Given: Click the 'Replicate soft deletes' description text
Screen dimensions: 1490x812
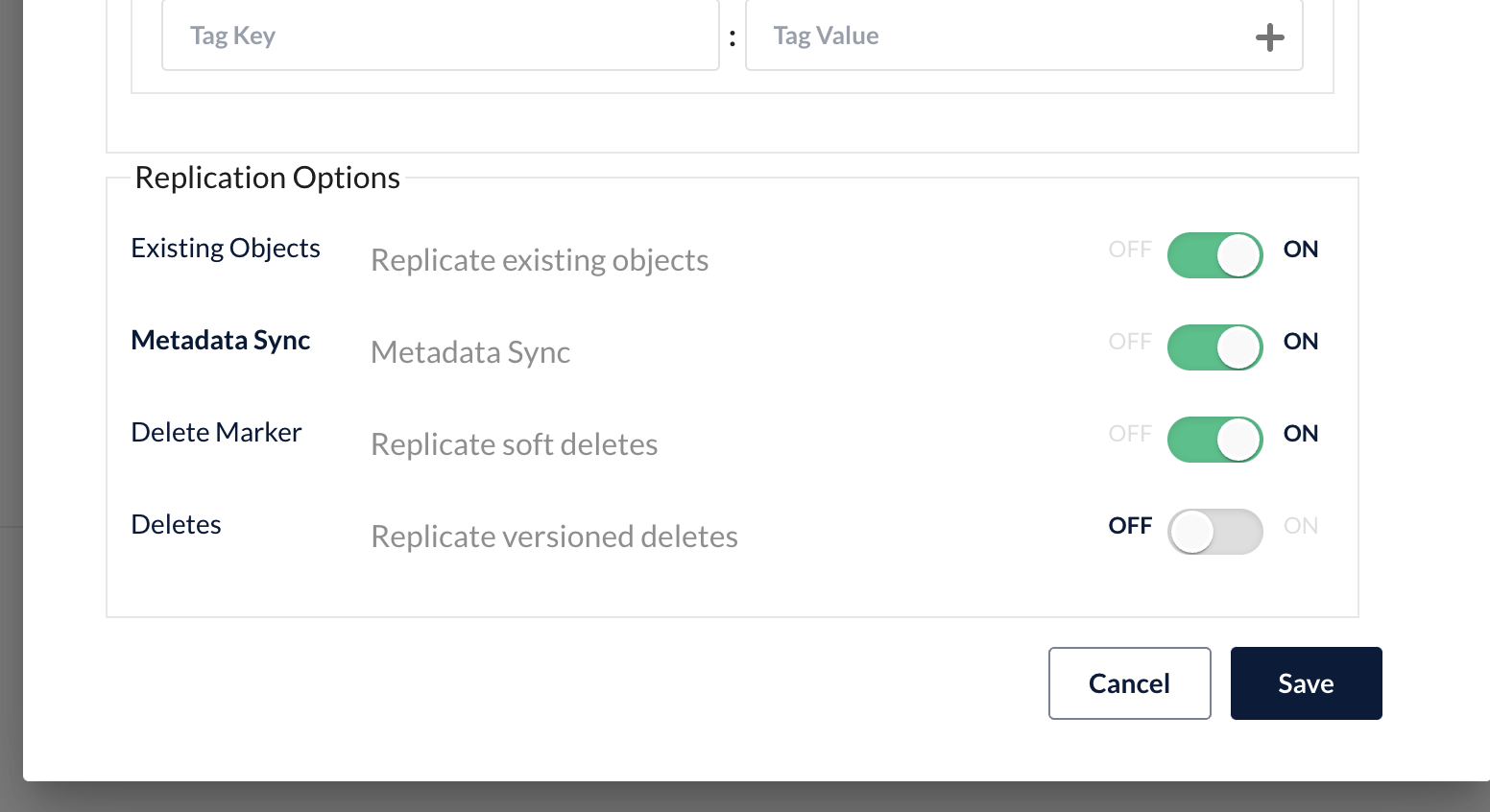Looking at the screenshot, I should tap(514, 444).
